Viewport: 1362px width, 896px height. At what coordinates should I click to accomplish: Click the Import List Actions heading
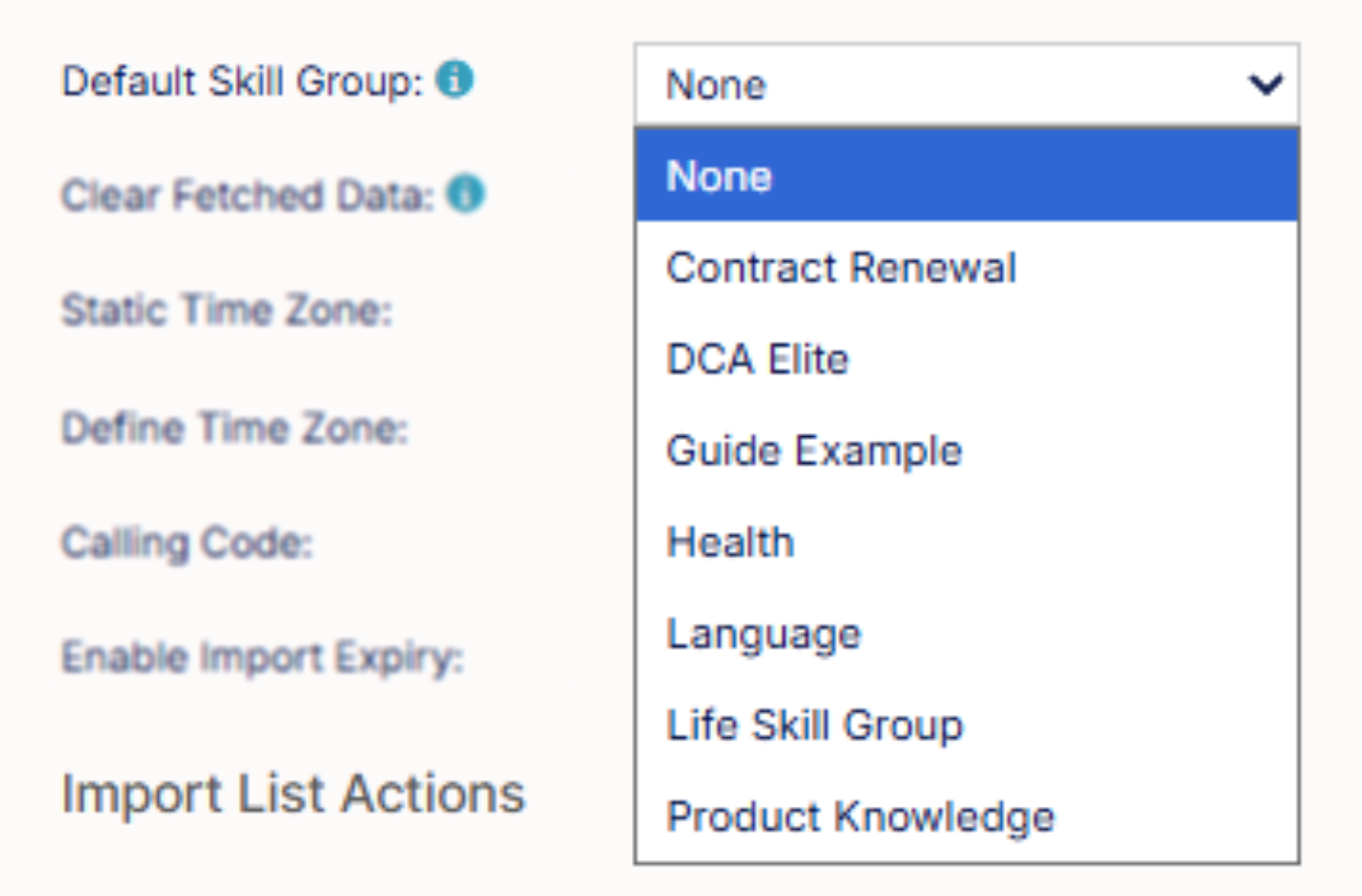pos(293,793)
